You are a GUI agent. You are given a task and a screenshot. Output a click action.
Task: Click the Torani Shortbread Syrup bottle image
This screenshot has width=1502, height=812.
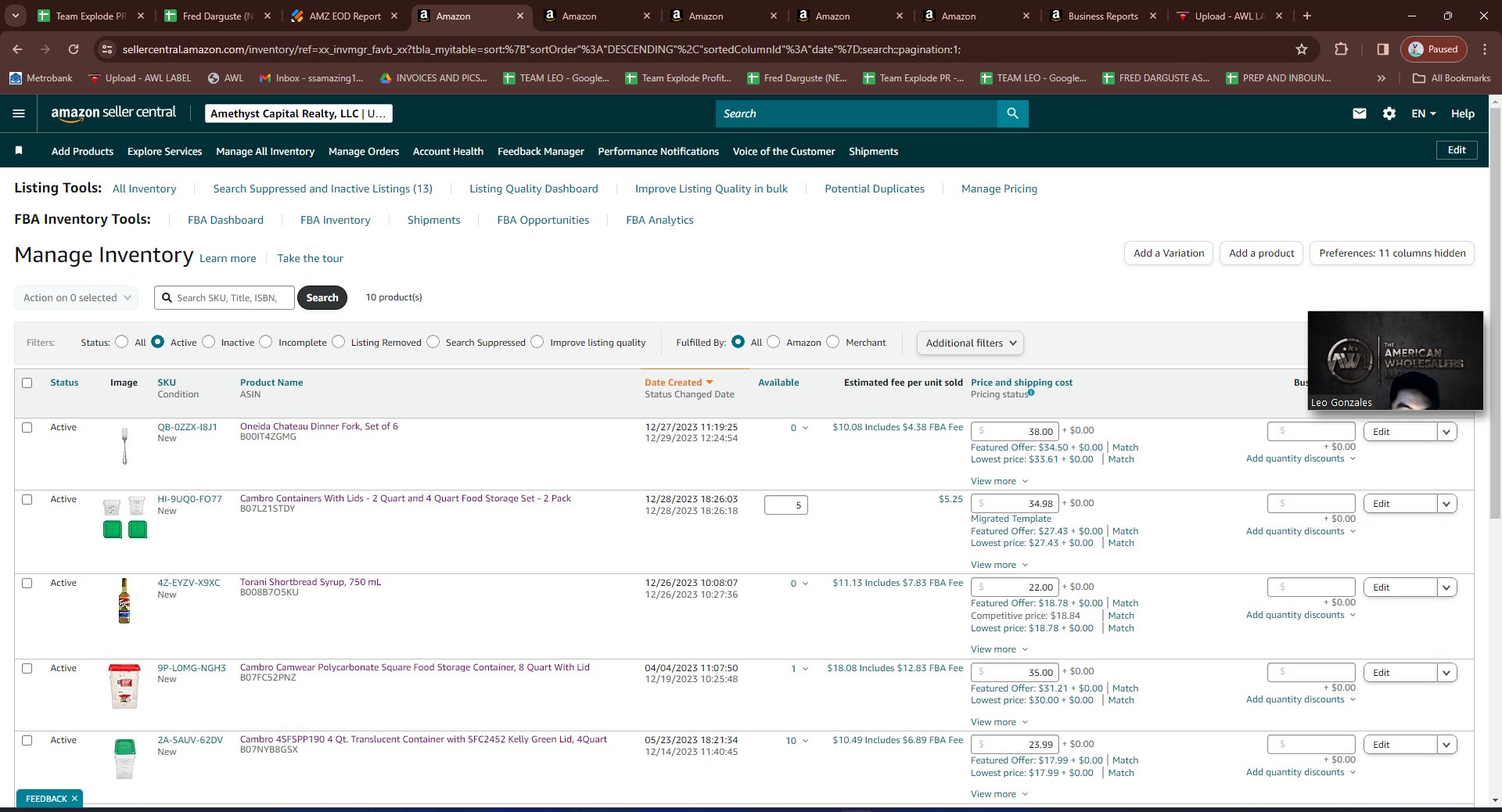(x=124, y=601)
